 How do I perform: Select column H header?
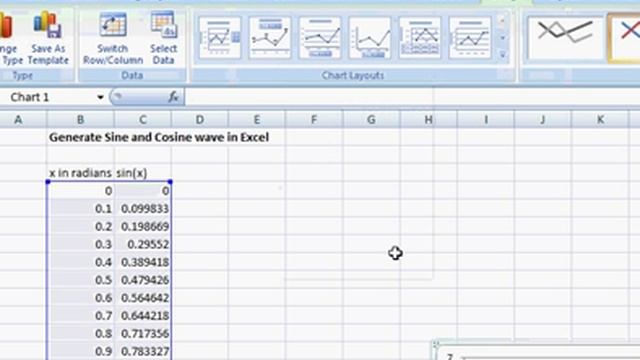coord(428,120)
